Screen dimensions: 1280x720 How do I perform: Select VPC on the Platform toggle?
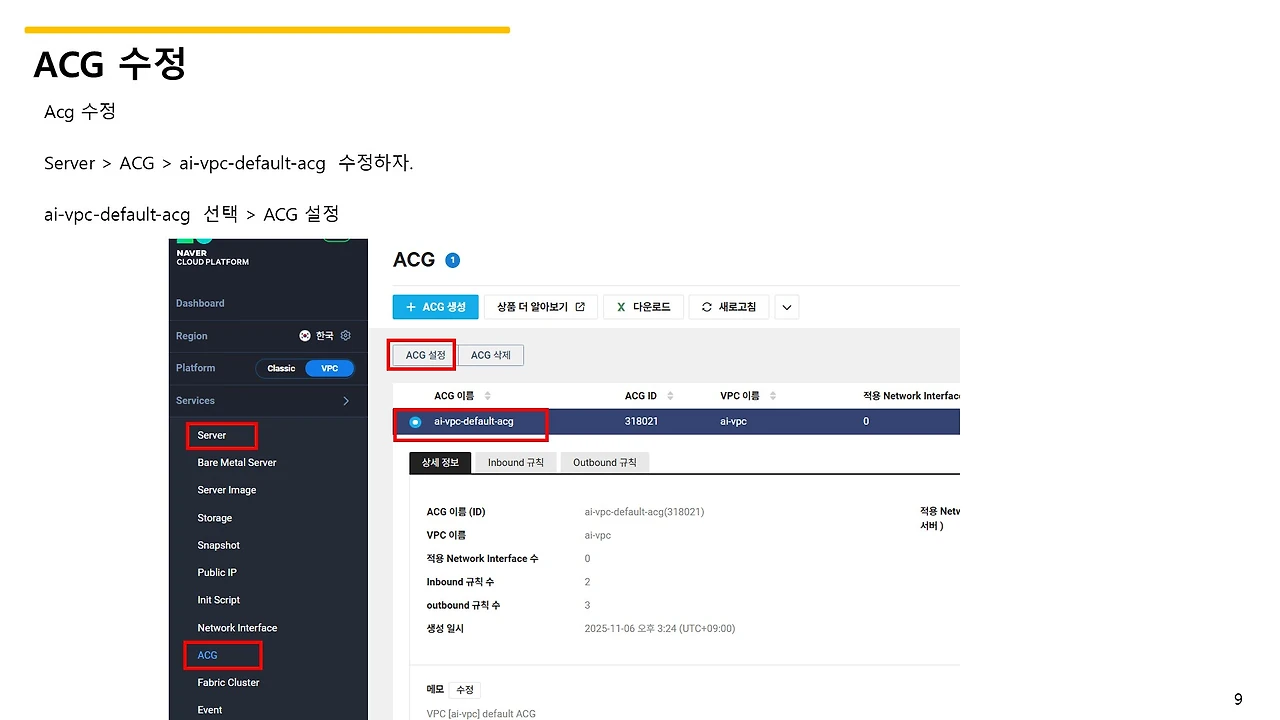click(330, 369)
